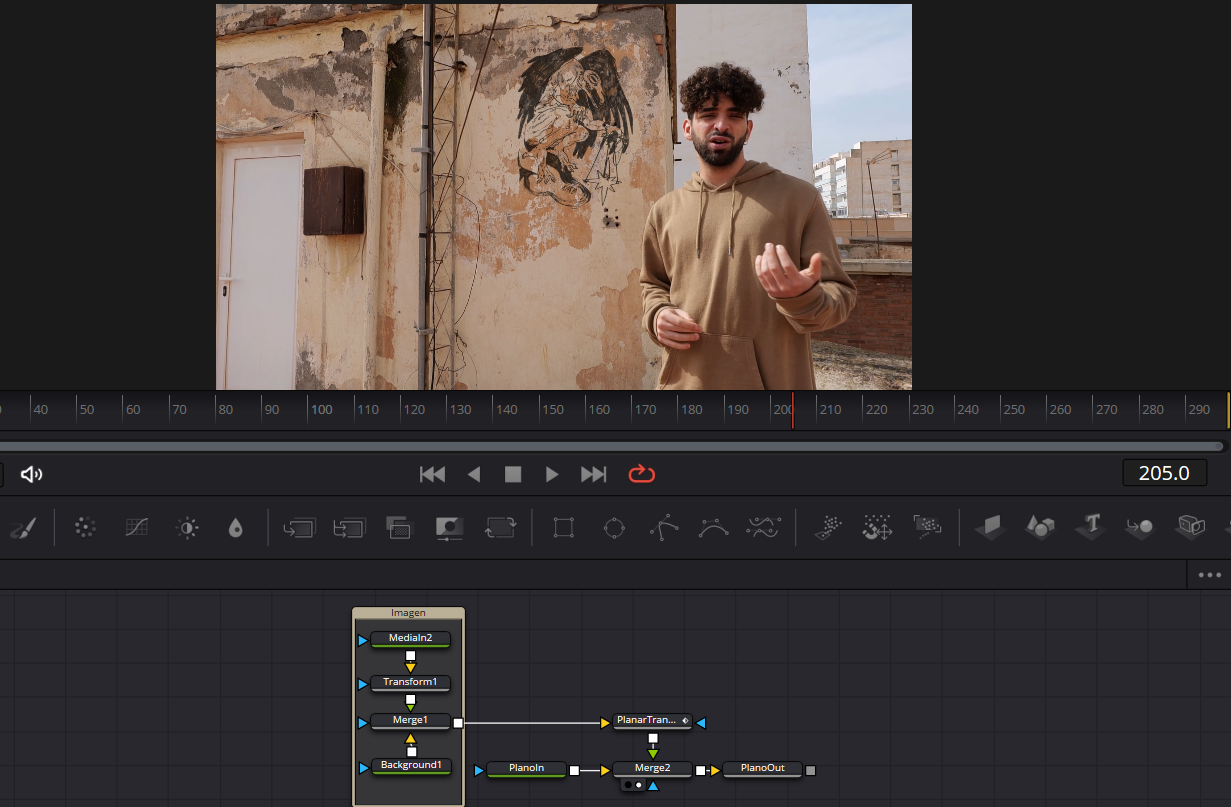Add a pEmitter particle node

point(827,527)
